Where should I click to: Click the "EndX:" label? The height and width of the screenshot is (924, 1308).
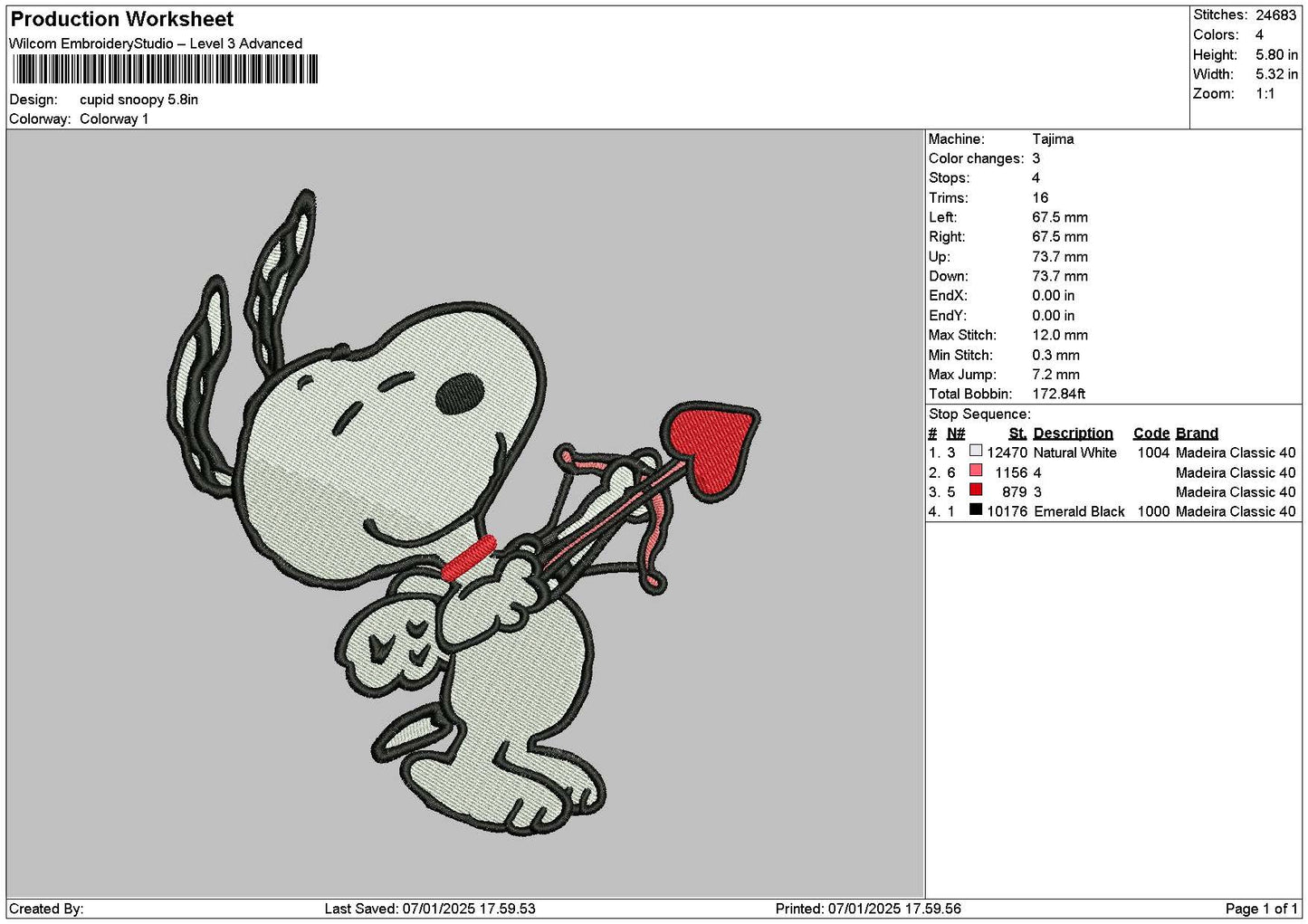pyautogui.click(x=948, y=296)
